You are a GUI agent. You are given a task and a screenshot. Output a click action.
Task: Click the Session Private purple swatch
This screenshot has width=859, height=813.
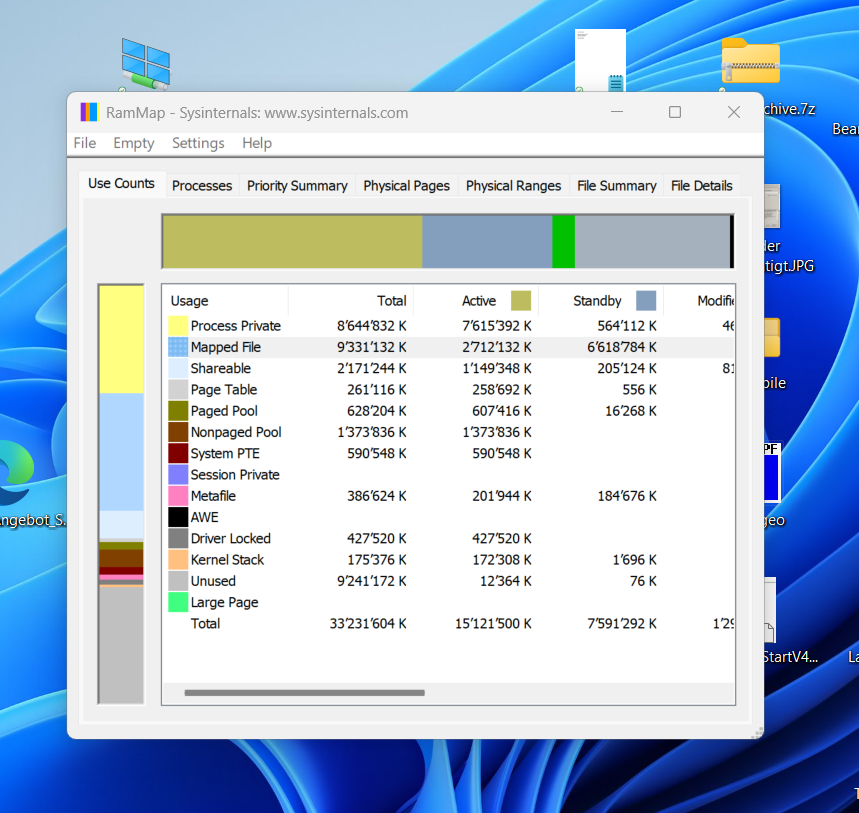coord(178,474)
